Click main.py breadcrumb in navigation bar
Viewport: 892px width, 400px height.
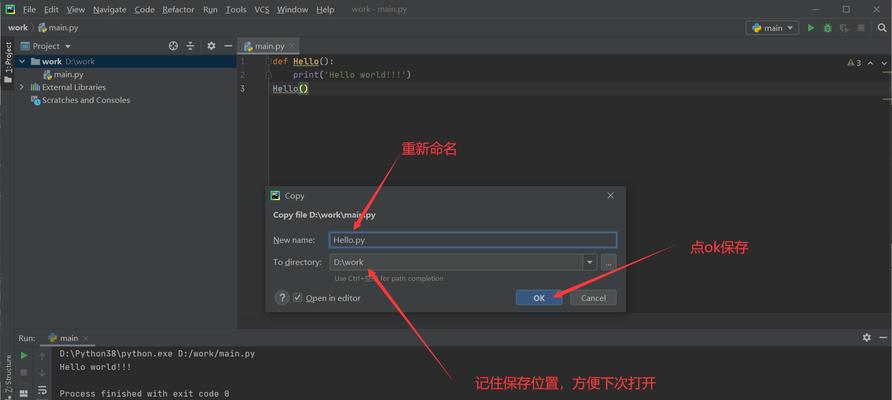[59, 27]
